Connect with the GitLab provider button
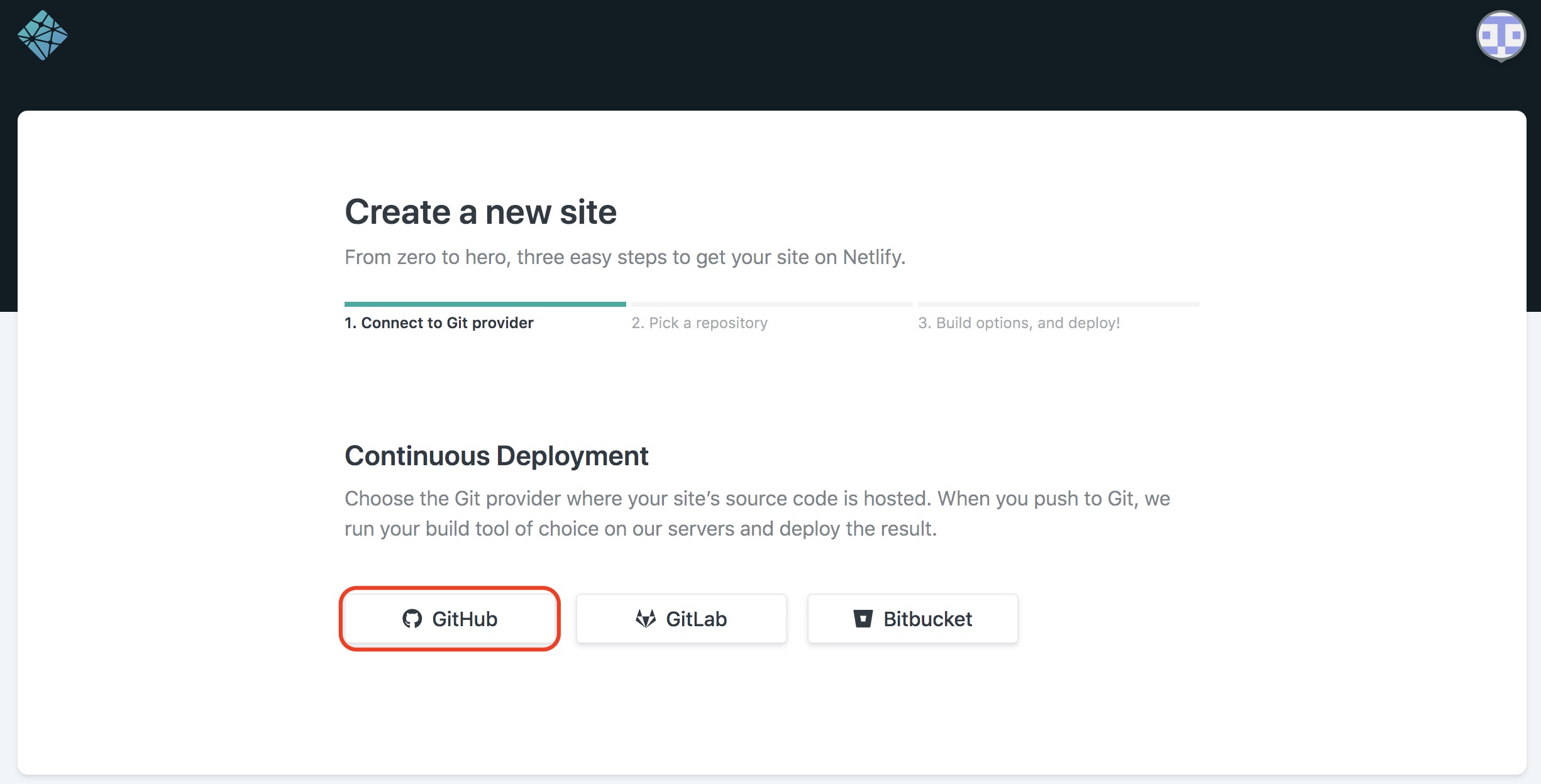1541x784 pixels. click(x=682, y=619)
